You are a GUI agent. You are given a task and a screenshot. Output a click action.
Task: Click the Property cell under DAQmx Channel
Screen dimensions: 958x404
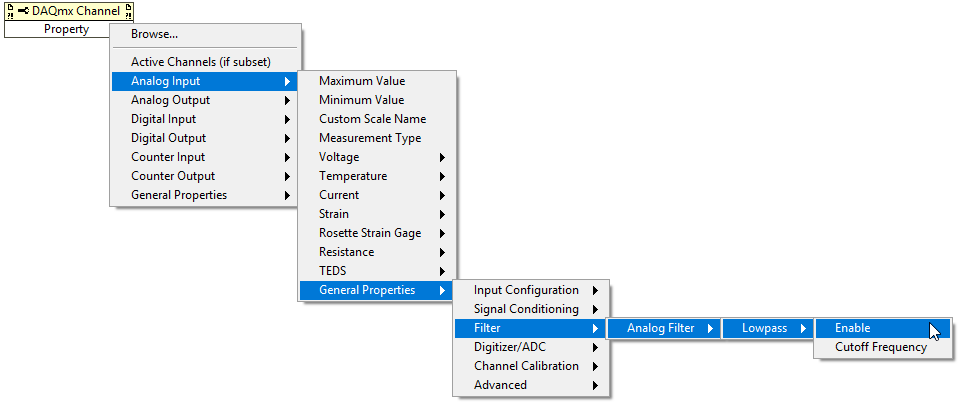pos(66,29)
